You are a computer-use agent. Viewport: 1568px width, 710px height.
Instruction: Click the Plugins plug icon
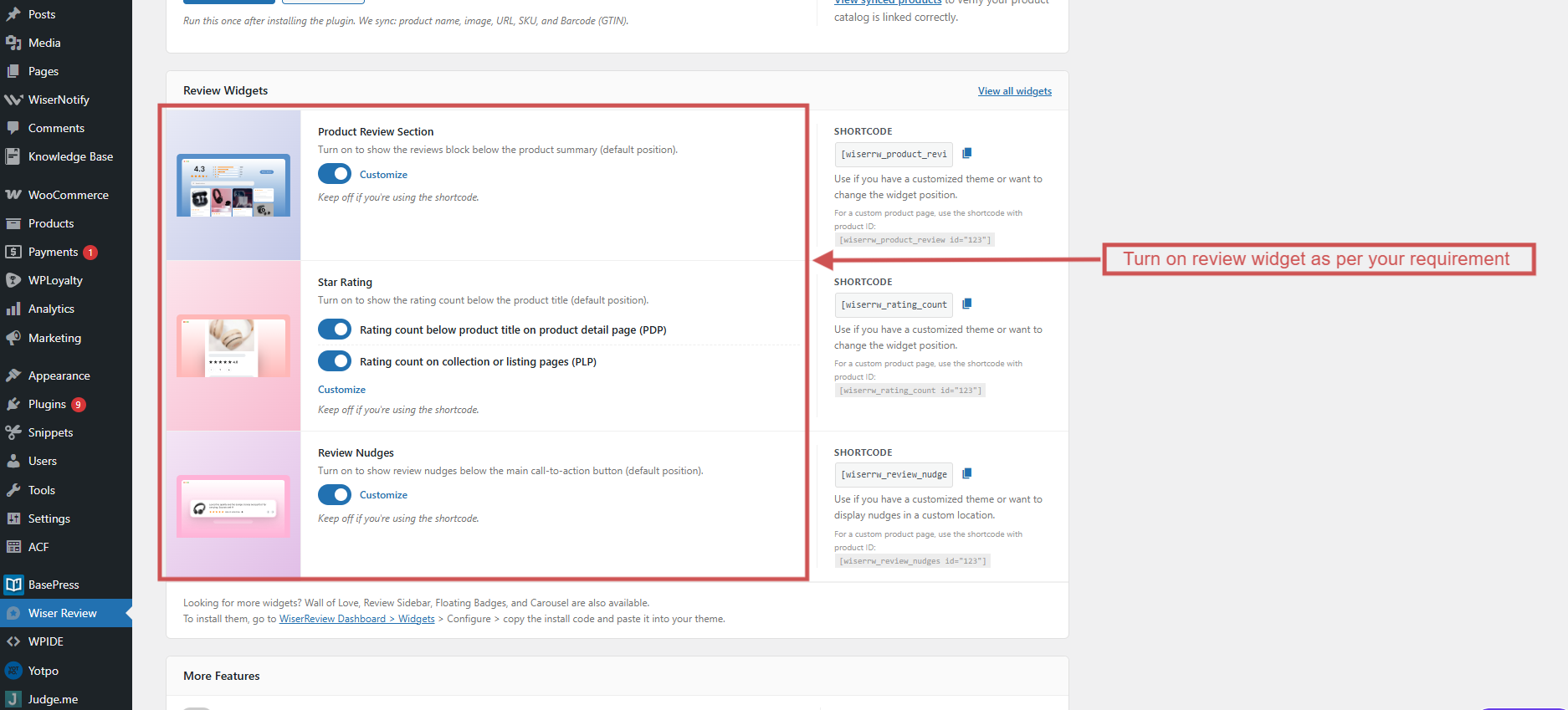(13, 404)
